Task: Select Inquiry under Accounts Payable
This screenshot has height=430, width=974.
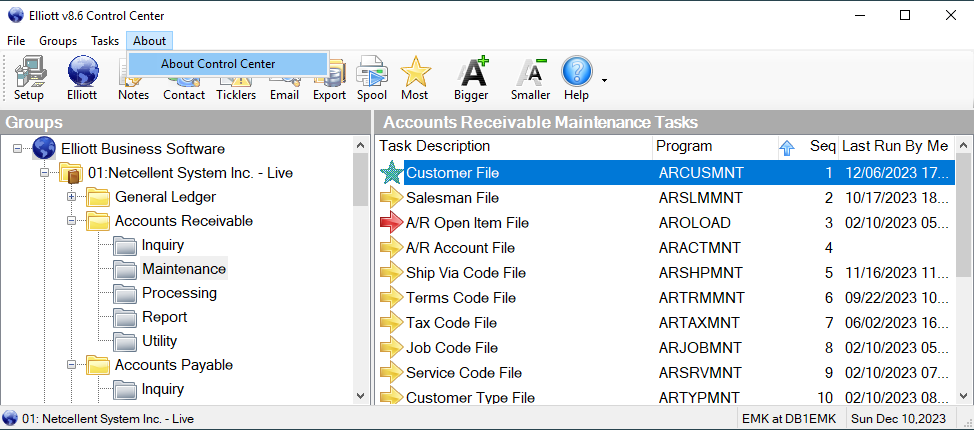Action: [163, 389]
